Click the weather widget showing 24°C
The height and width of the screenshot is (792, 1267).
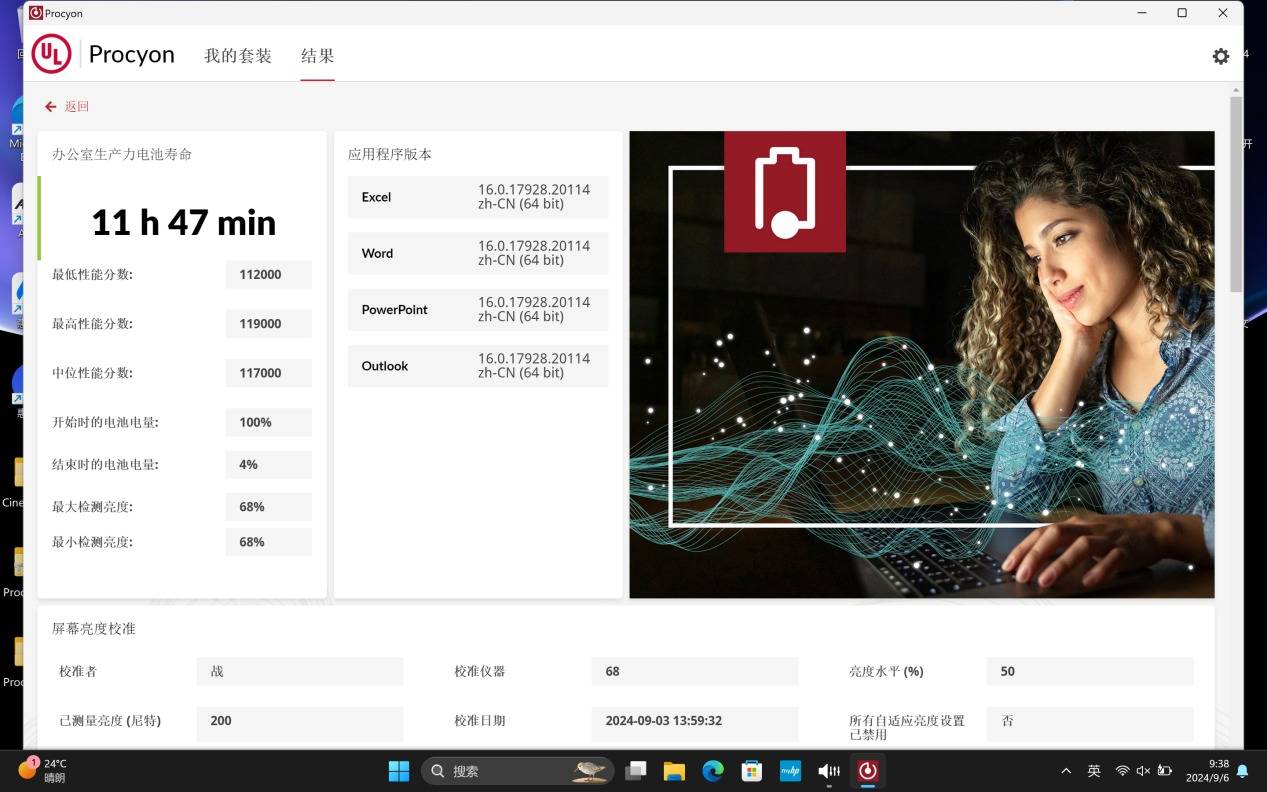44,770
